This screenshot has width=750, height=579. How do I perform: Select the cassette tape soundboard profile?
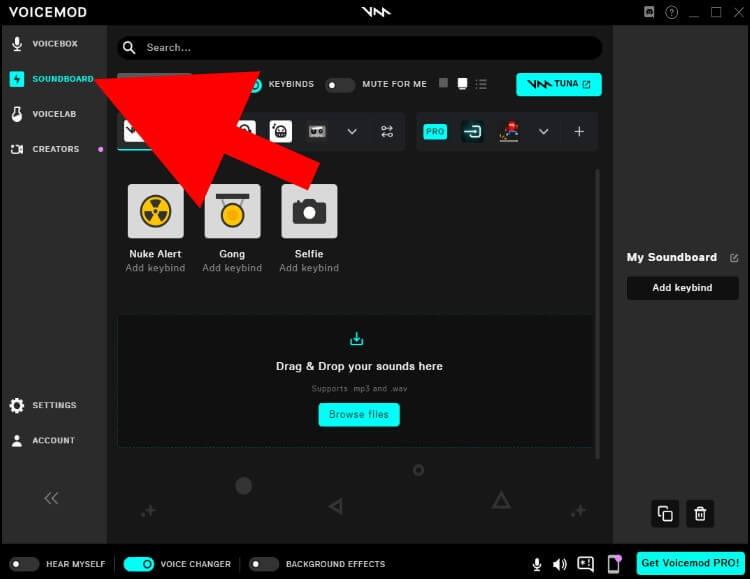tap(317, 131)
